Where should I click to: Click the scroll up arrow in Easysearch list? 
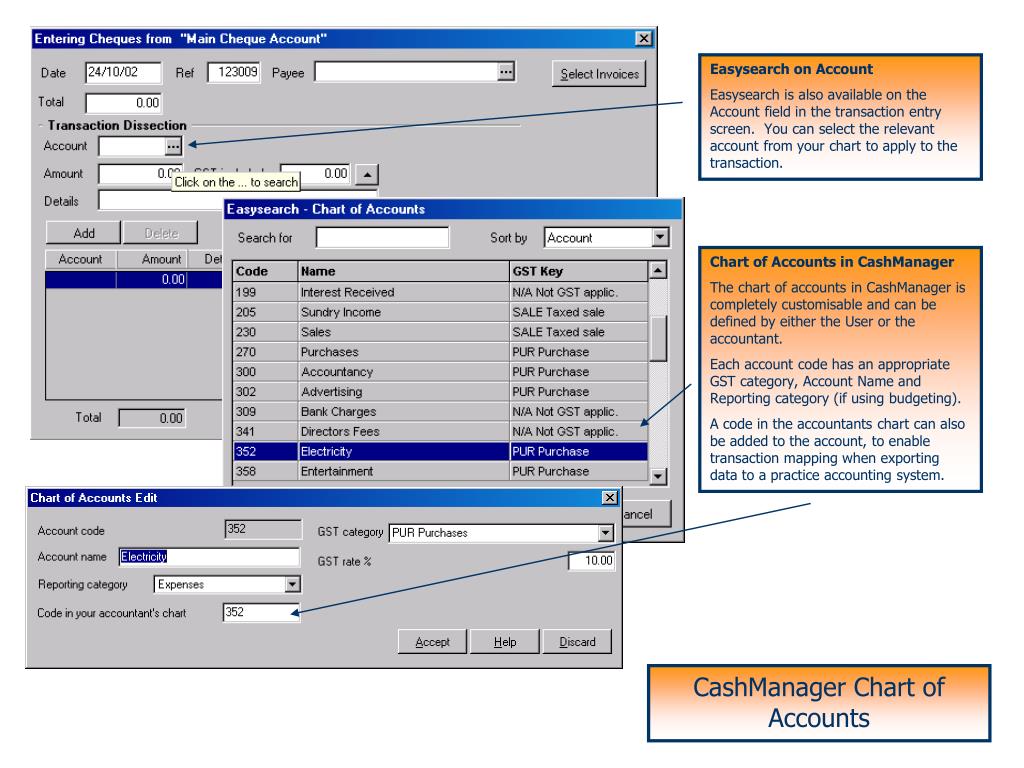click(x=658, y=270)
